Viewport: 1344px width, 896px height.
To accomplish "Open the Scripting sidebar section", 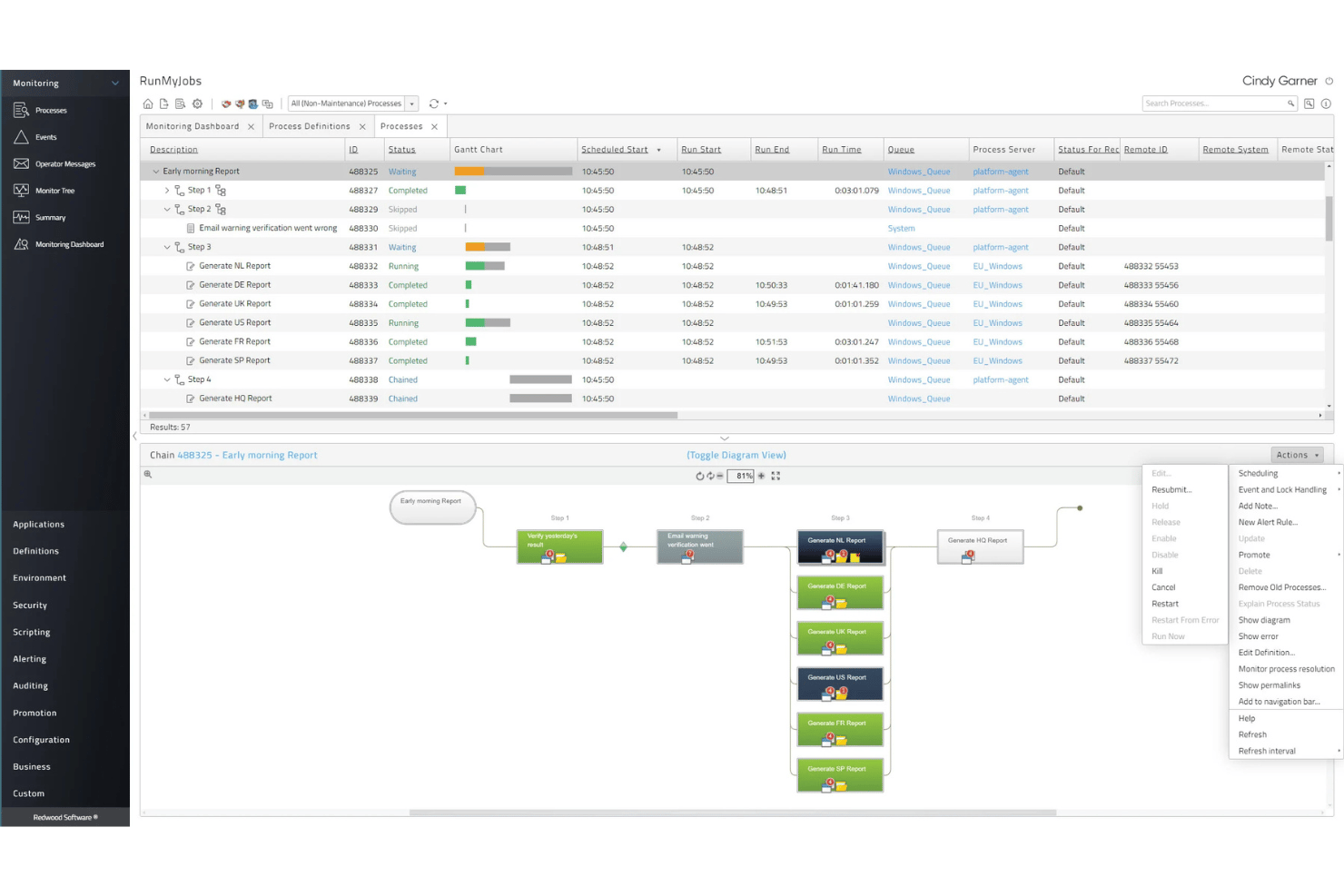I will [31, 632].
